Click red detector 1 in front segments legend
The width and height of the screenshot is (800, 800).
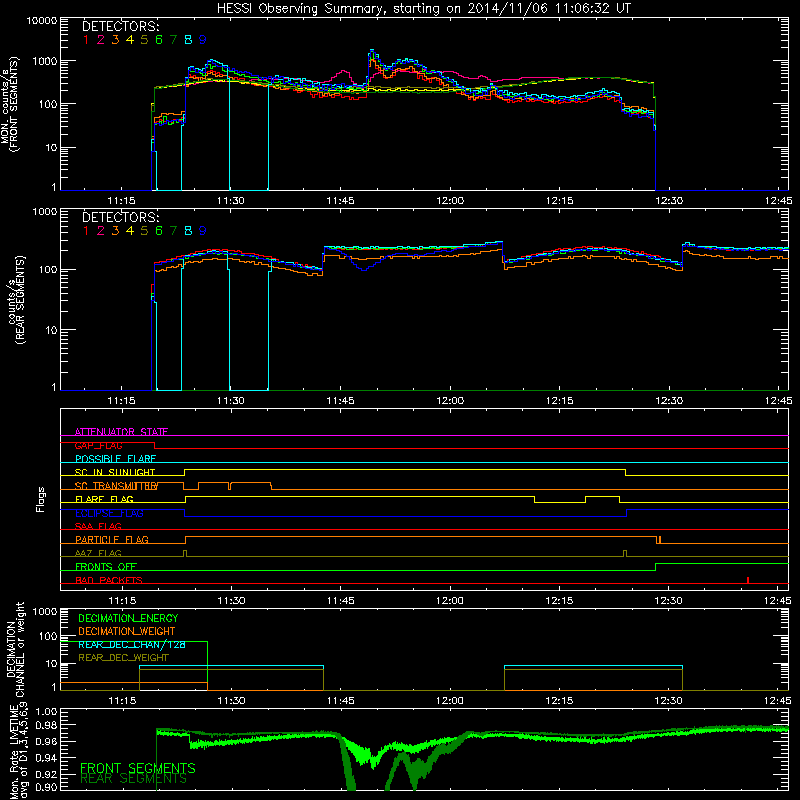tap(86, 40)
